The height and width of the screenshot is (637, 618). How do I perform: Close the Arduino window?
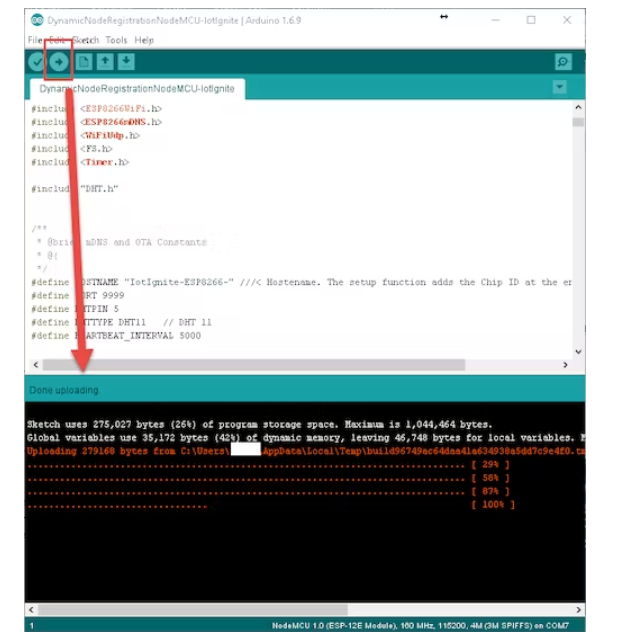[567, 20]
